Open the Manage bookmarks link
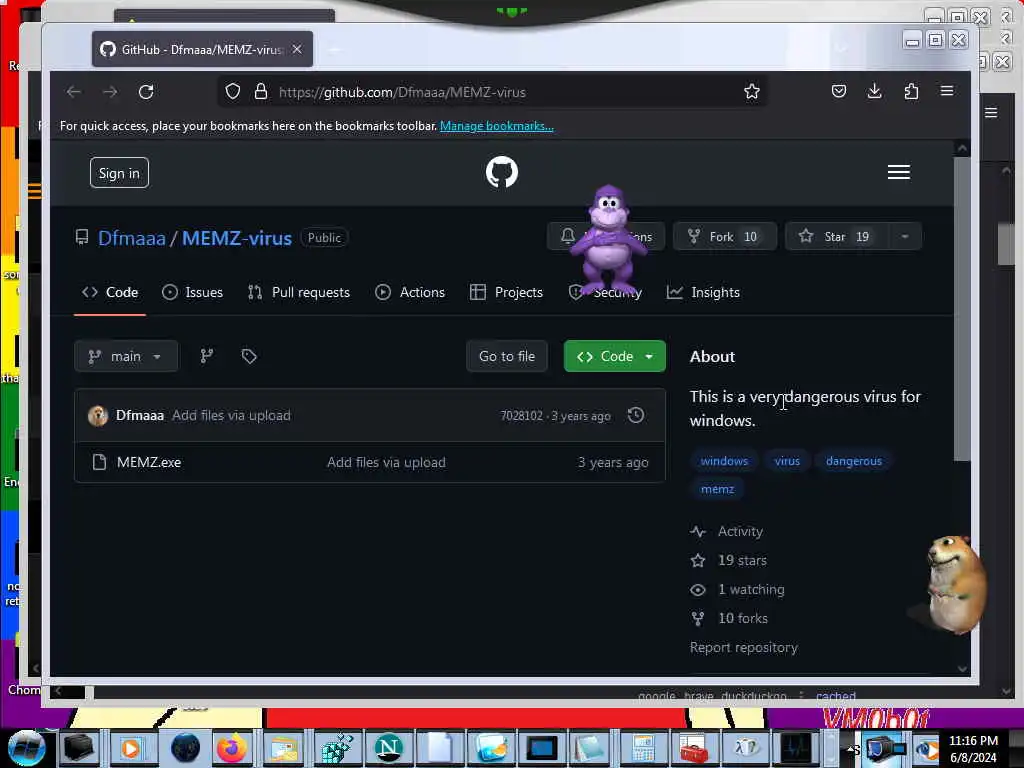This screenshot has width=1024, height=768. (496, 126)
